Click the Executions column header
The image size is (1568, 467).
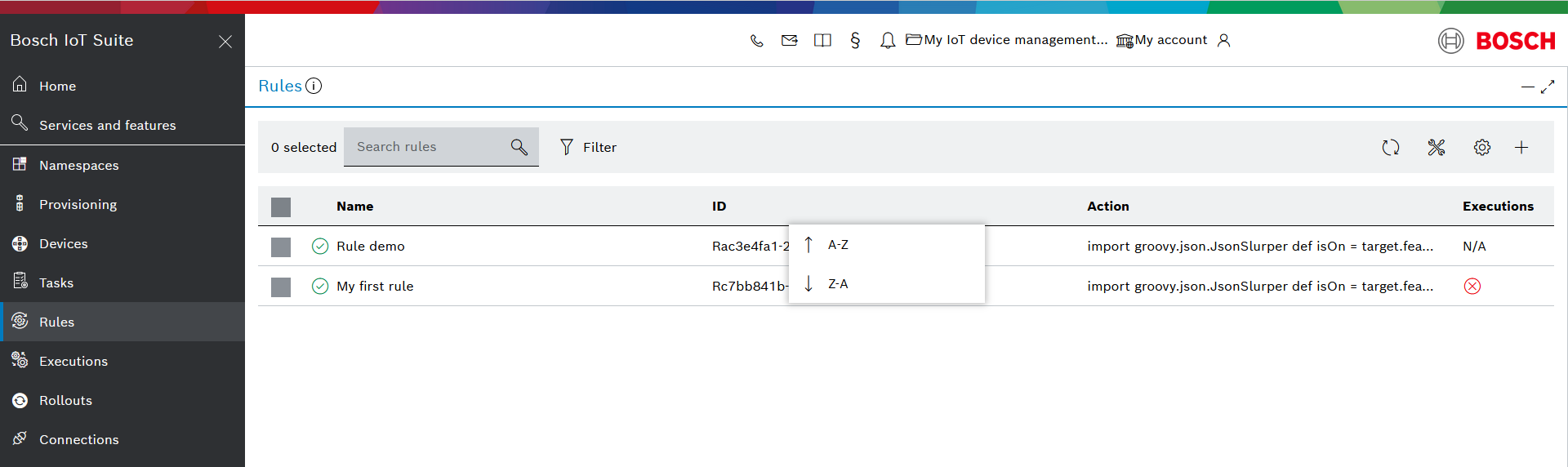[1498, 207]
